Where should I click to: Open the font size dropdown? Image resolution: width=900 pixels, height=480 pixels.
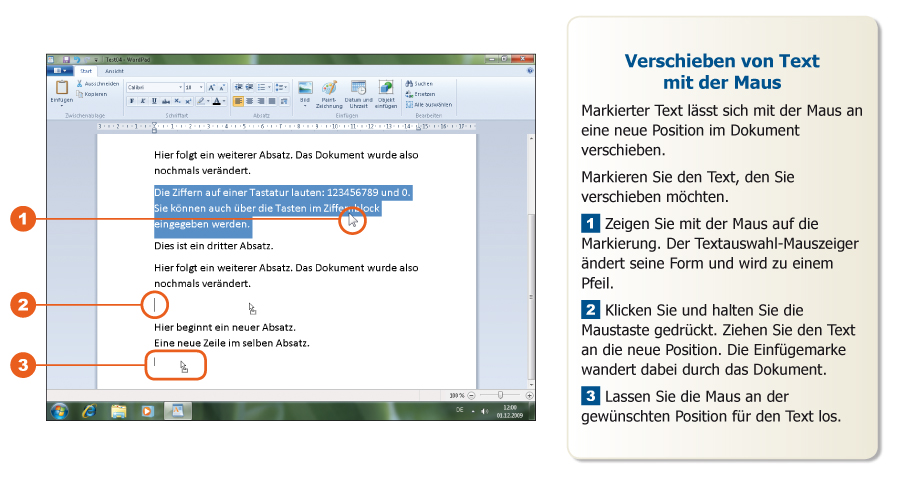coord(194,87)
